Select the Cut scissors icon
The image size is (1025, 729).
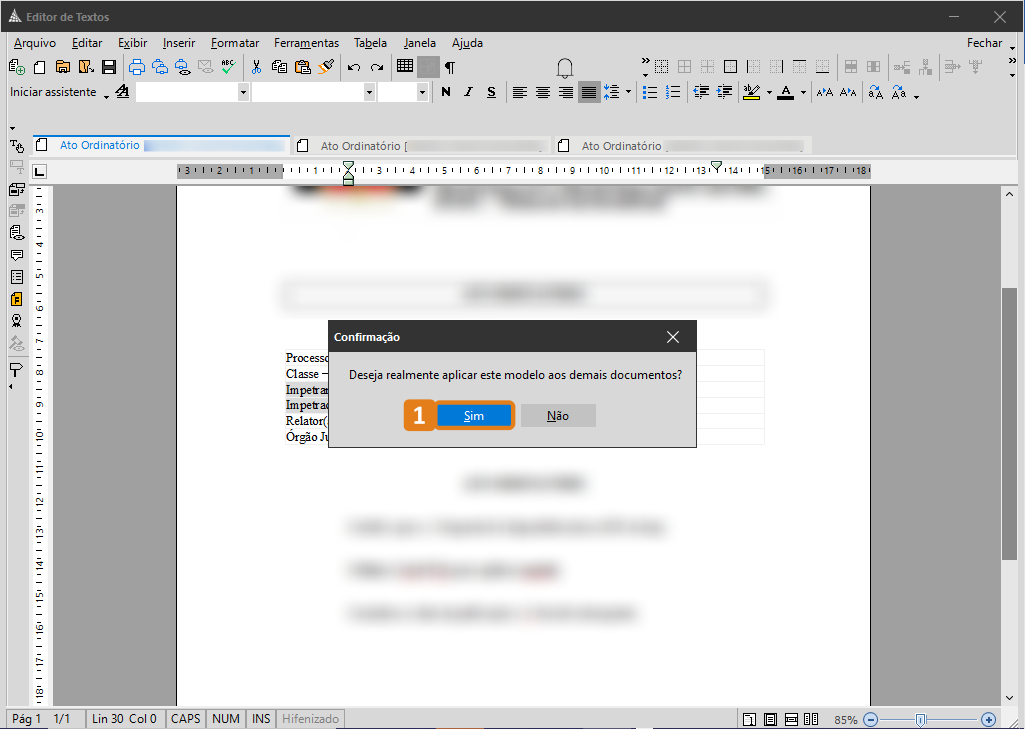pyautogui.click(x=256, y=67)
